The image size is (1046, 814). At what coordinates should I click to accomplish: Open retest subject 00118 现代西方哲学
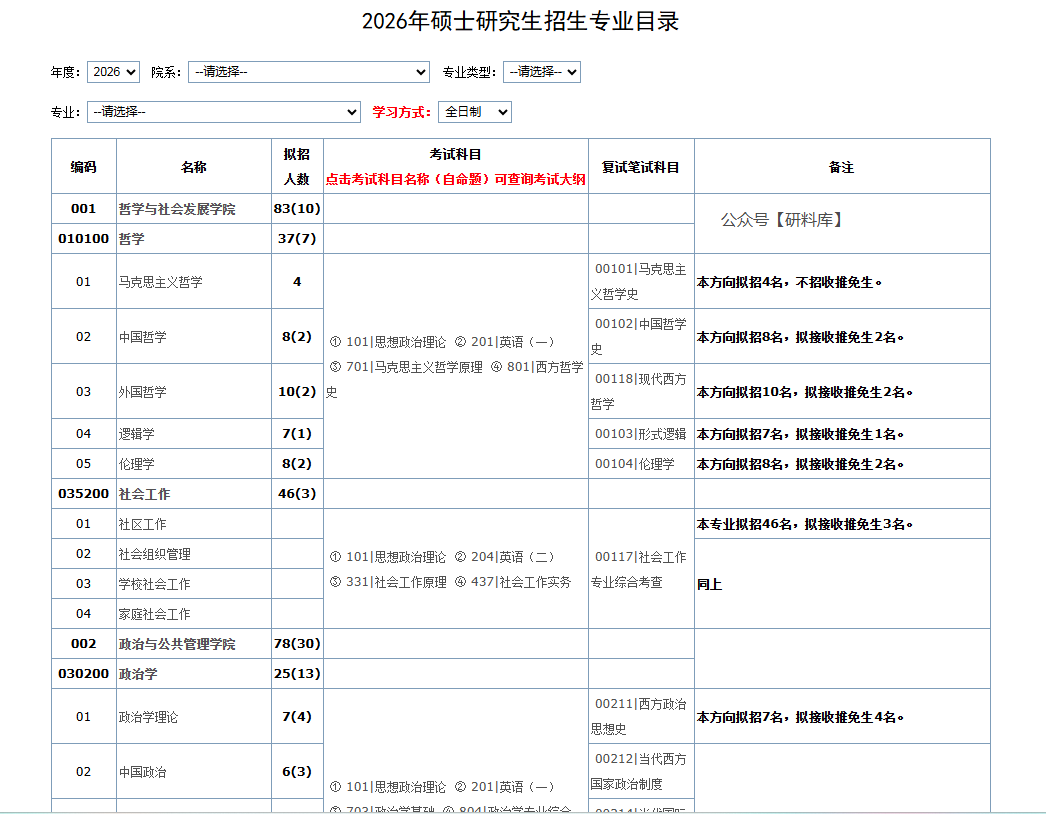pyautogui.click(x=640, y=391)
